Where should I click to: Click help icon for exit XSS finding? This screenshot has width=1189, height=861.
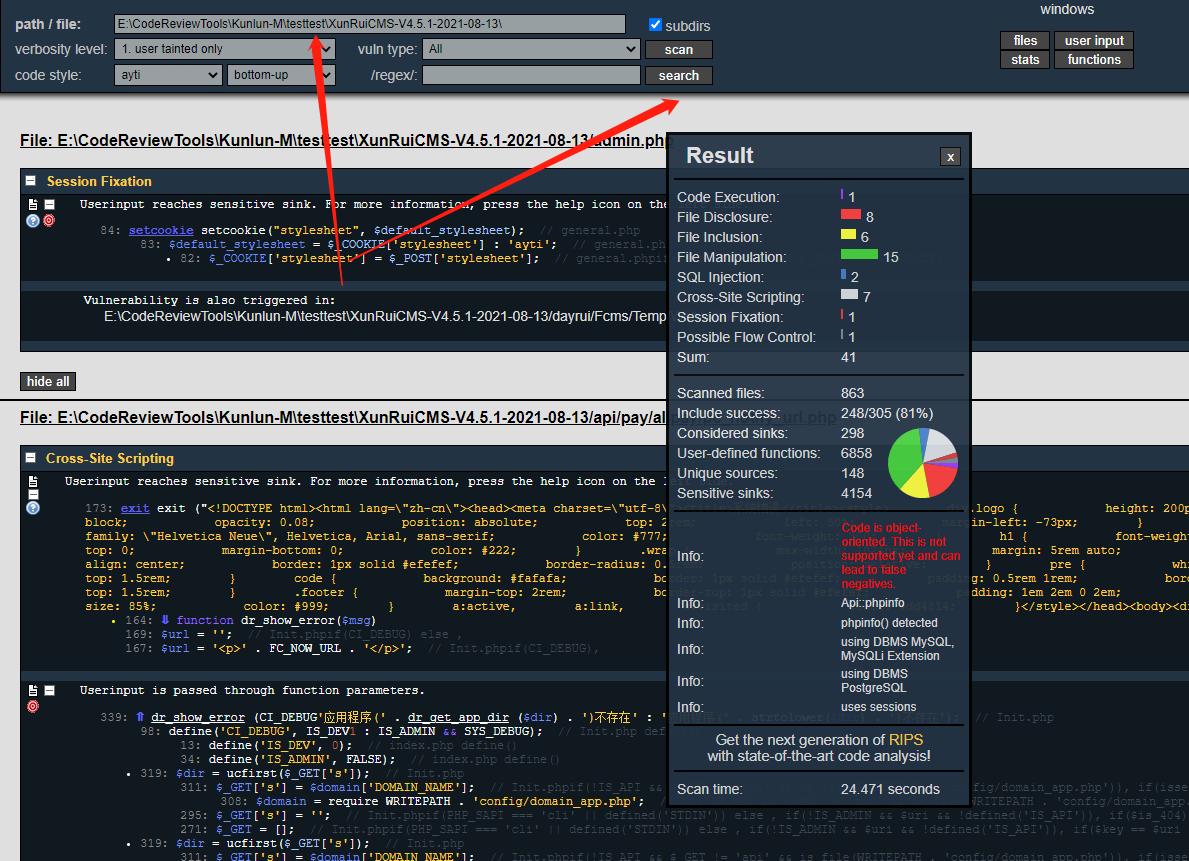(33, 508)
